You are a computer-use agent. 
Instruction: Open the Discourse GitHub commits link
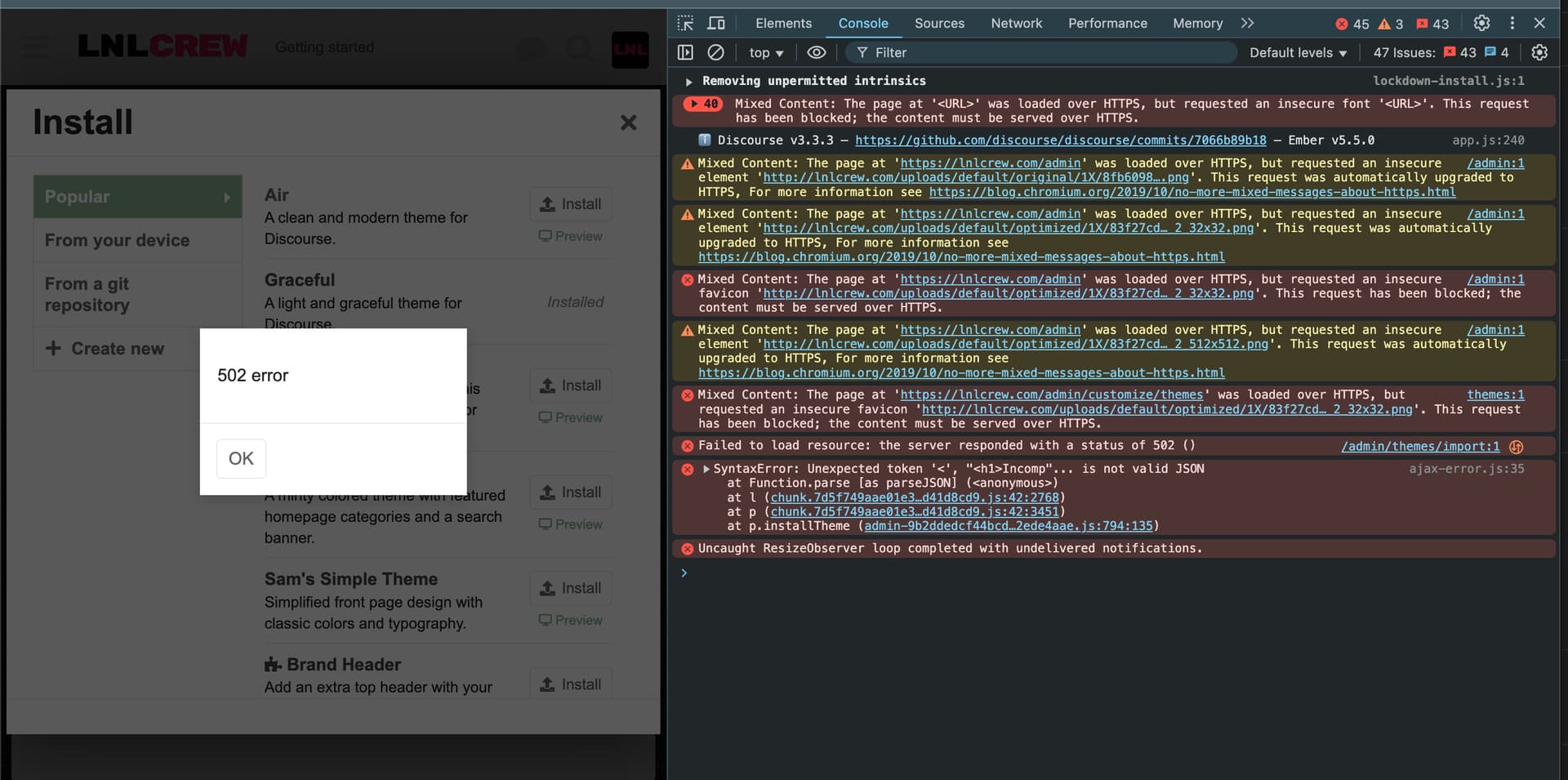coord(1060,140)
